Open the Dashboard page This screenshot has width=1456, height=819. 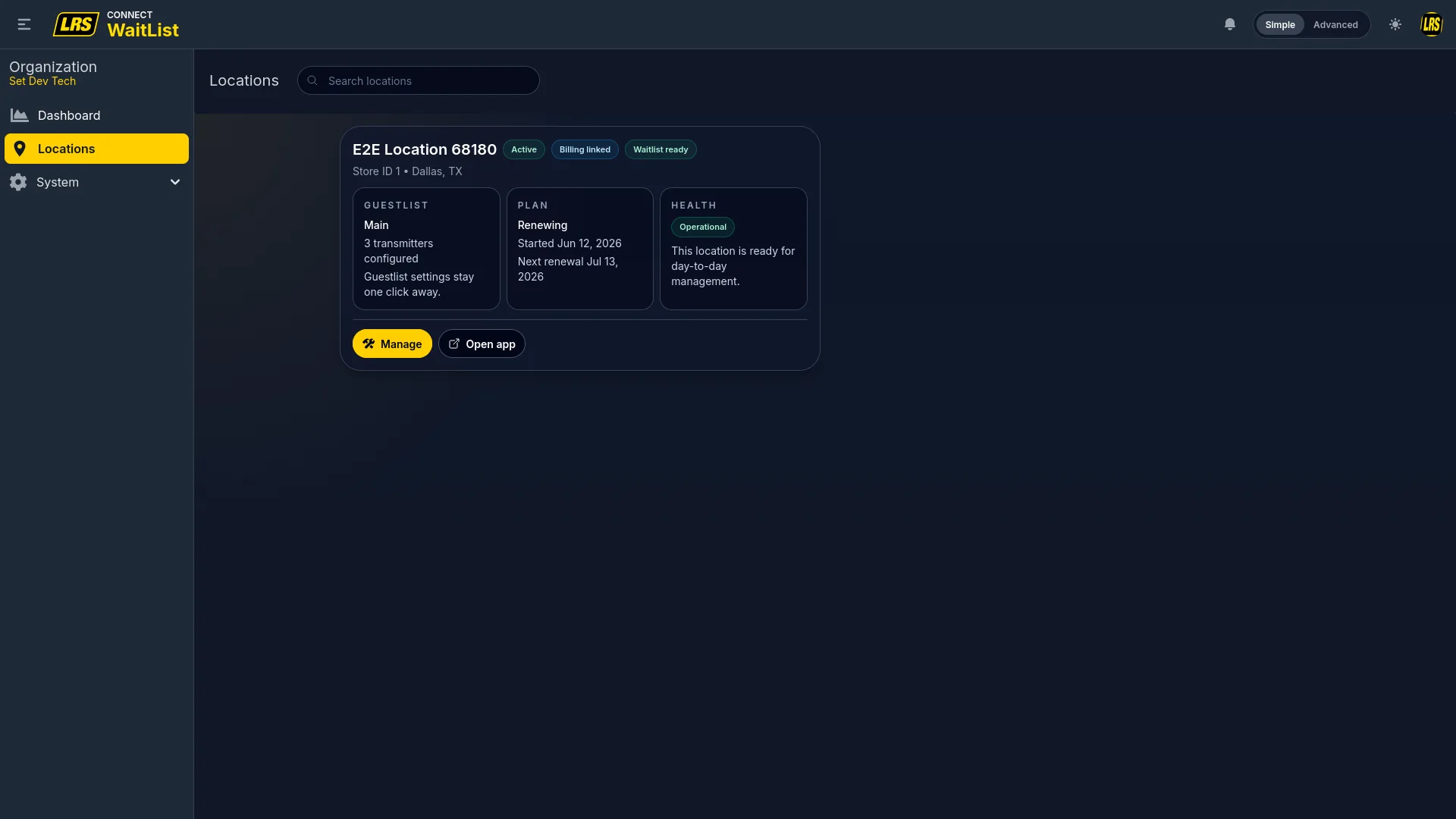(x=96, y=115)
